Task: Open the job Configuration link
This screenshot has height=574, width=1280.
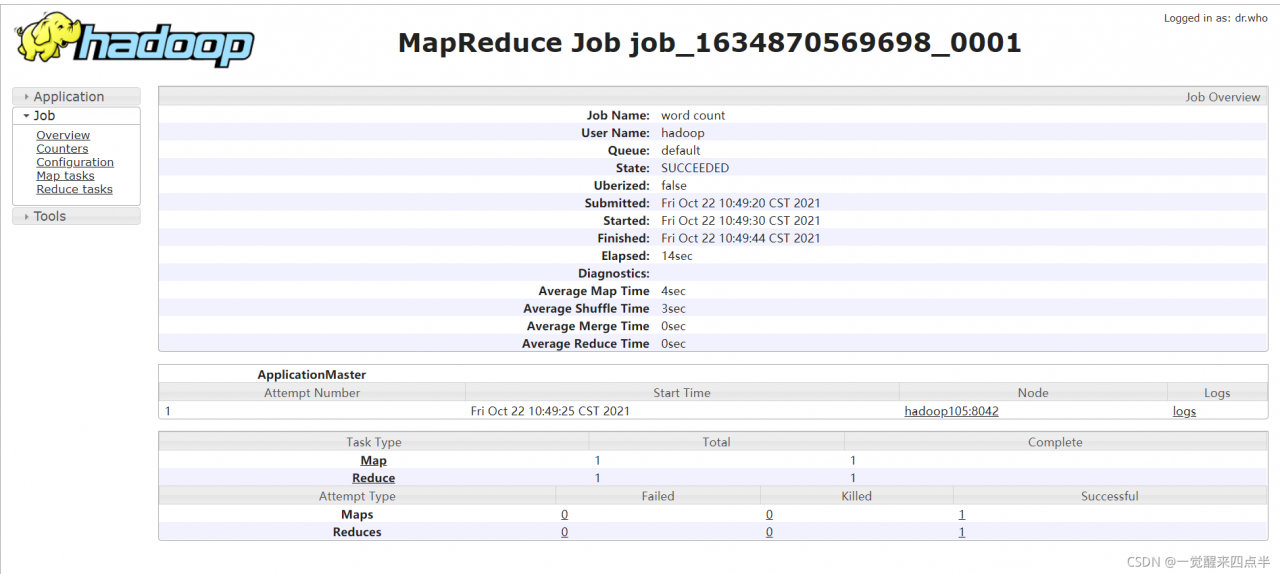Action: coord(75,162)
